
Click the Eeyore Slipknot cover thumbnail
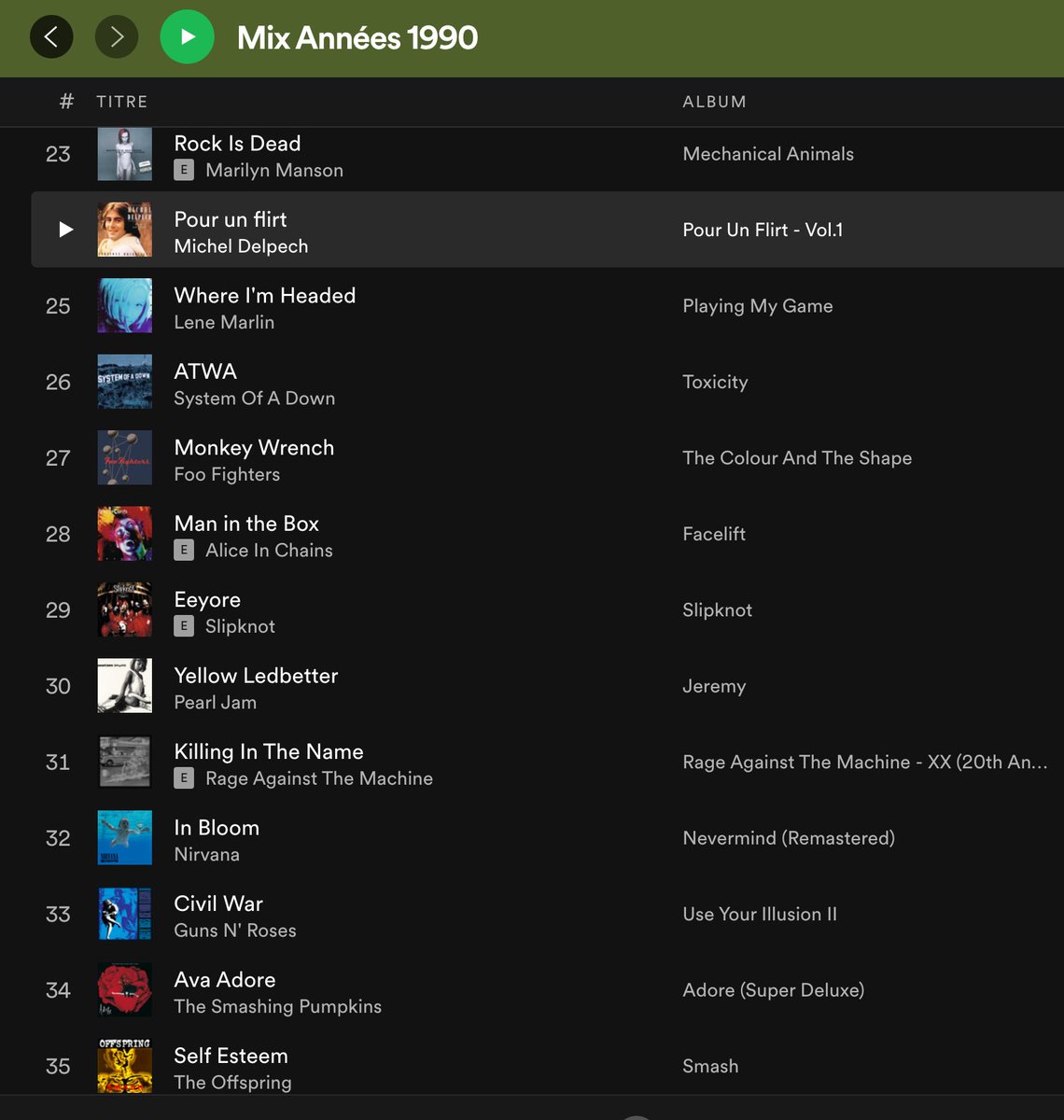click(x=125, y=610)
